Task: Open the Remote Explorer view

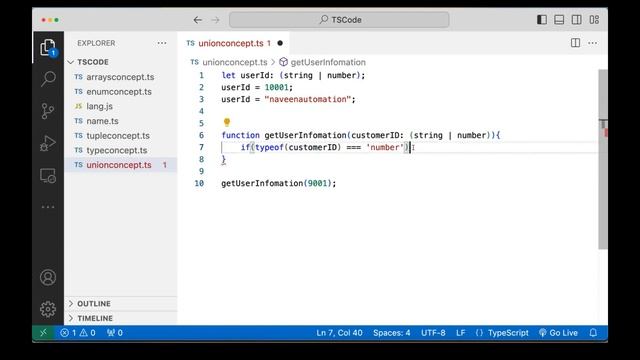Action: (48, 176)
